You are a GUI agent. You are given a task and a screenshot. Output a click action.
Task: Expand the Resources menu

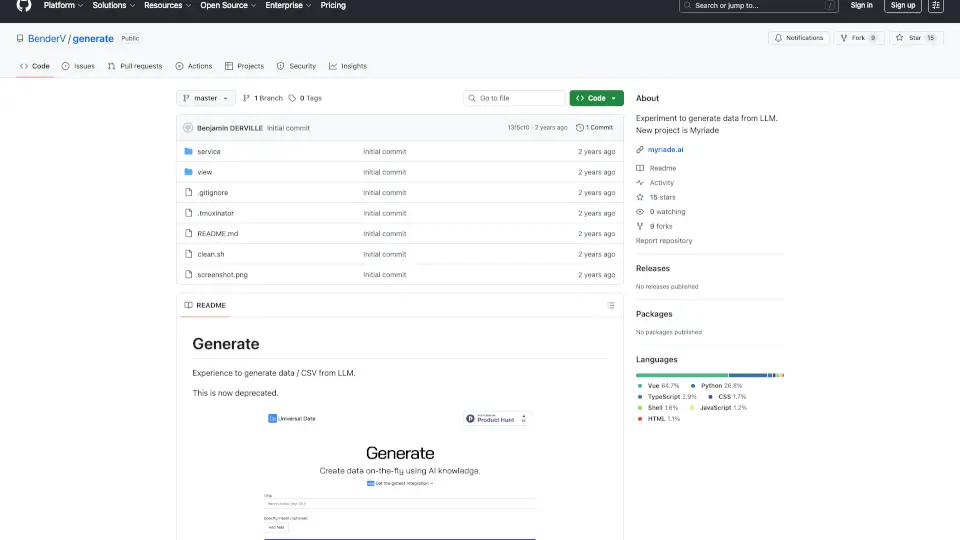pyautogui.click(x=167, y=6)
